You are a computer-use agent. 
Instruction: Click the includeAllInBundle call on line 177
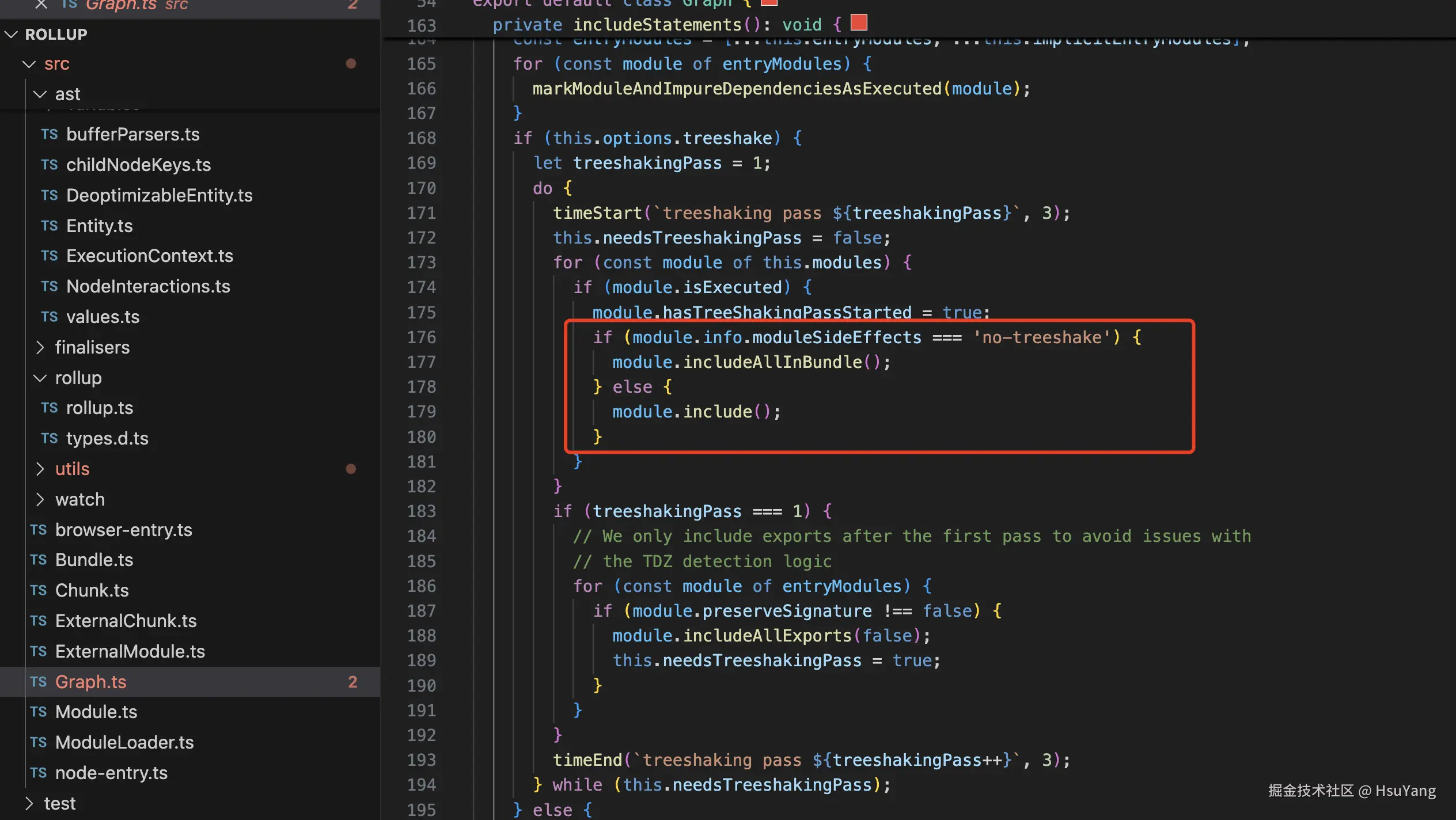pos(772,362)
